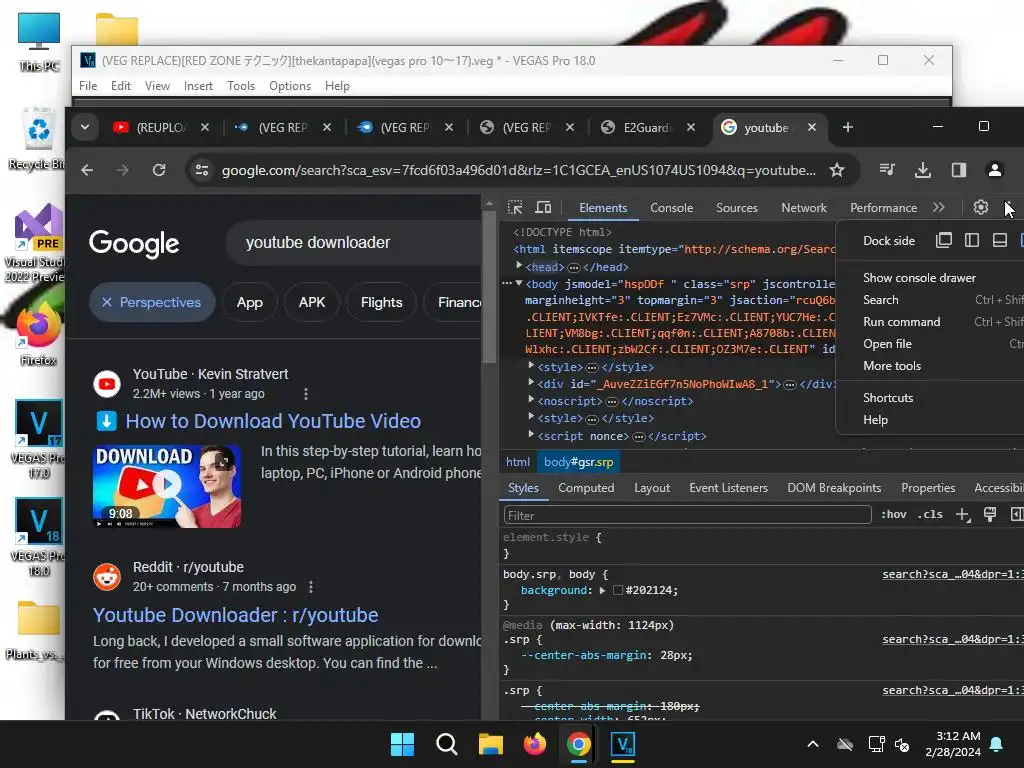Open media controls icon in Chrome toolbar

pos(887,170)
